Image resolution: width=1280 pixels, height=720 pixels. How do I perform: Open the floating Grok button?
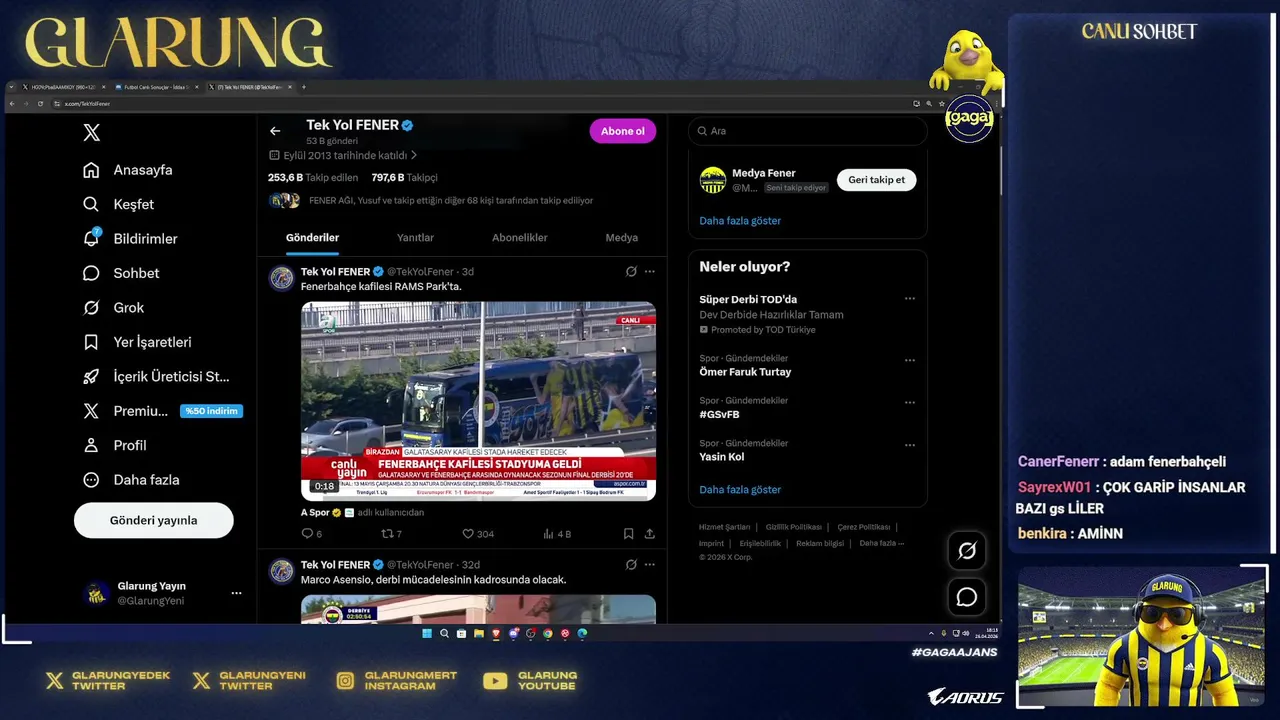coord(967,551)
